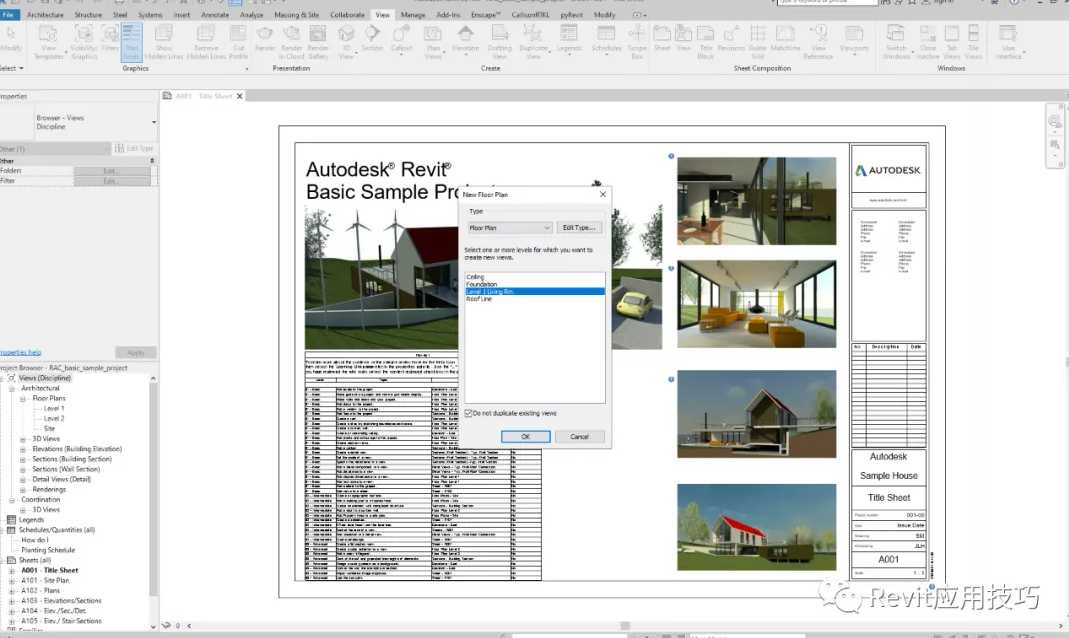
Task: Expand the A101 - Site Plan sheet
Action: coord(12,580)
